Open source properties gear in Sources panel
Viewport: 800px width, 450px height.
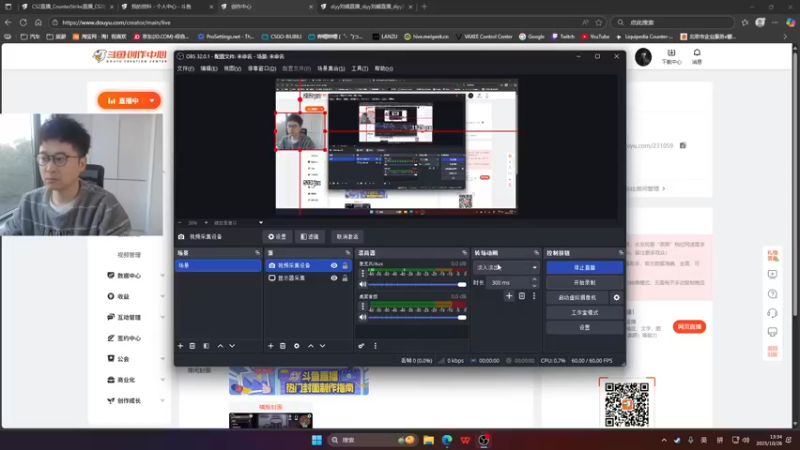tap(296, 346)
